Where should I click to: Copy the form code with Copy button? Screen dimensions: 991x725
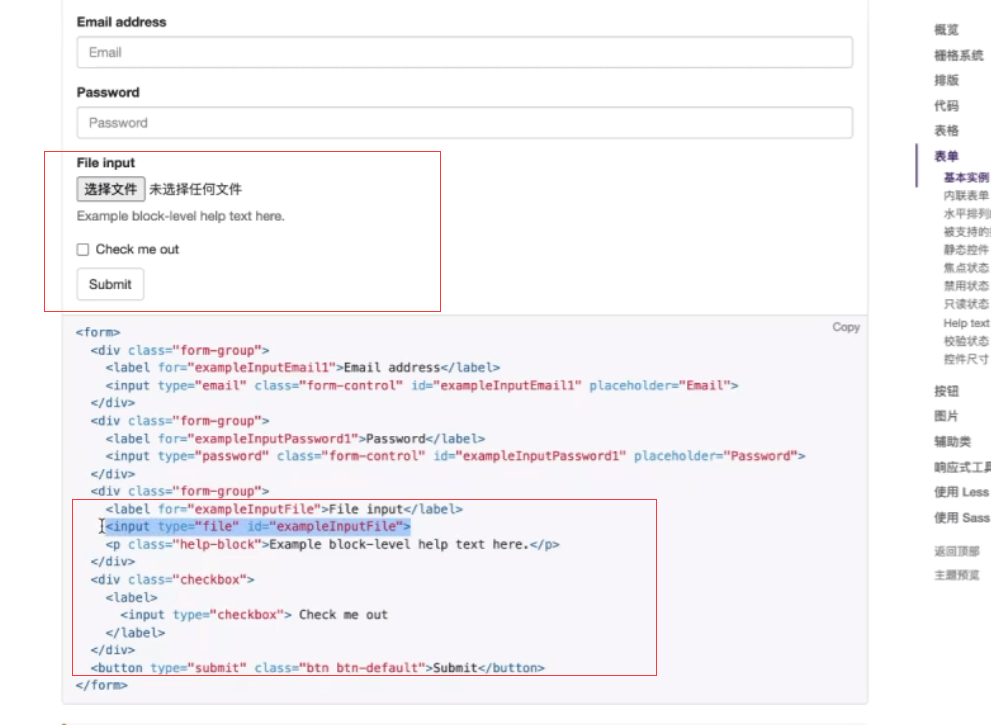(845, 327)
